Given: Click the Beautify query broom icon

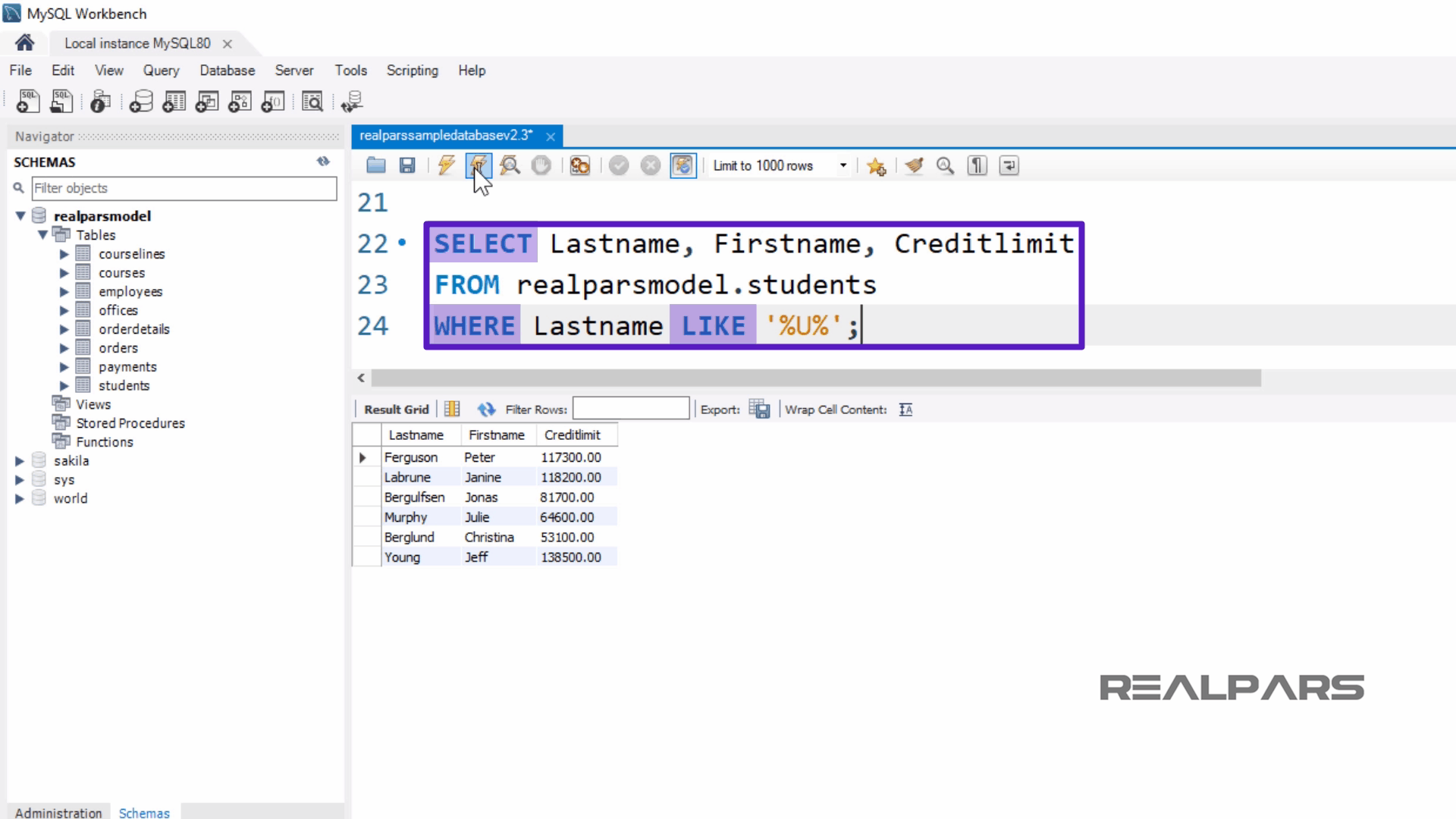Looking at the screenshot, I should coord(915,165).
